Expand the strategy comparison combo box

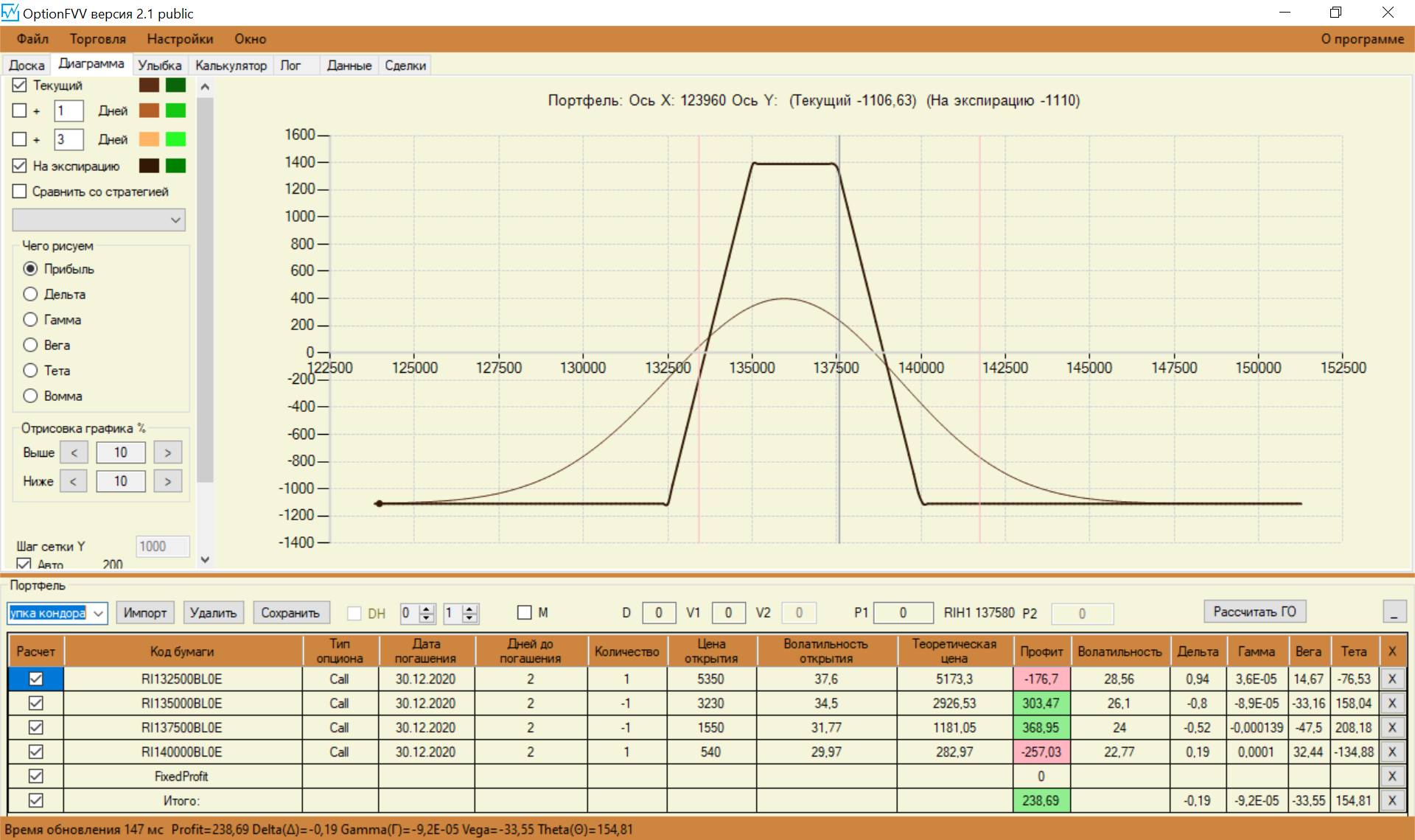pos(175,220)
